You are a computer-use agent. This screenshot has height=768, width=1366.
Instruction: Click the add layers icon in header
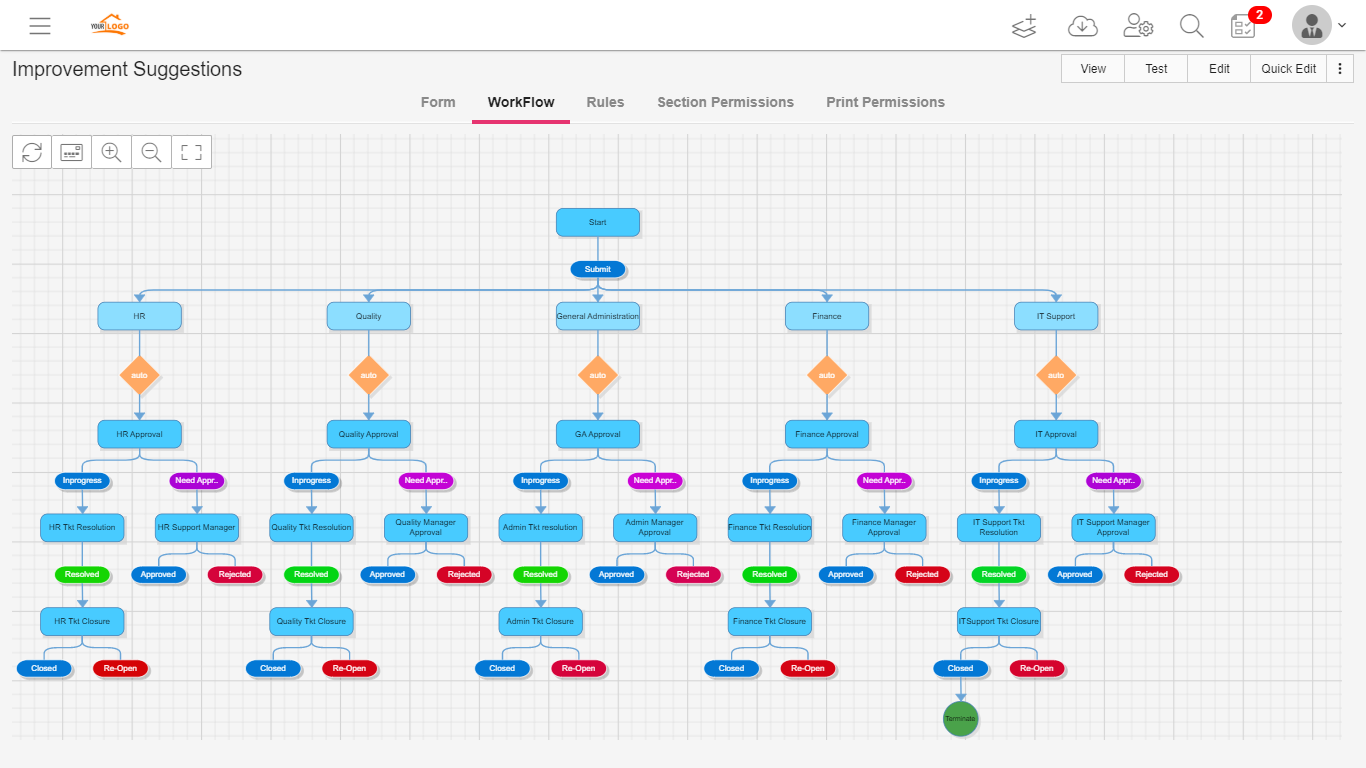(1025, 26)
